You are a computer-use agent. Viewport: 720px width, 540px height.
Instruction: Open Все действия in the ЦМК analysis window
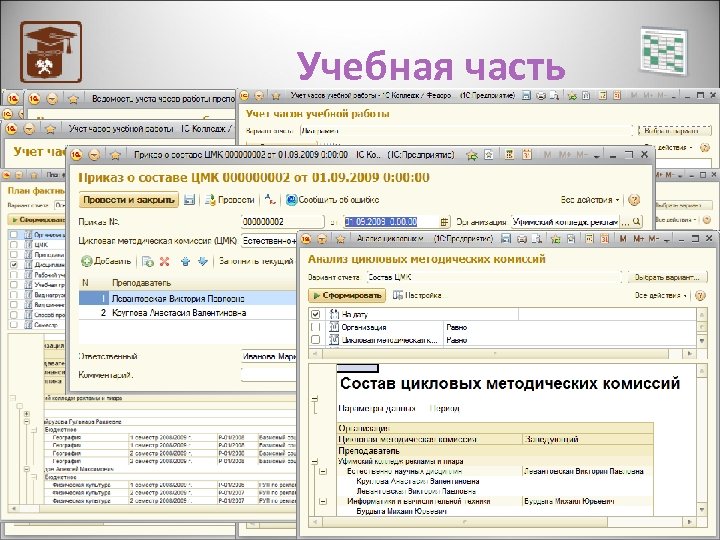tap(661, 295)
